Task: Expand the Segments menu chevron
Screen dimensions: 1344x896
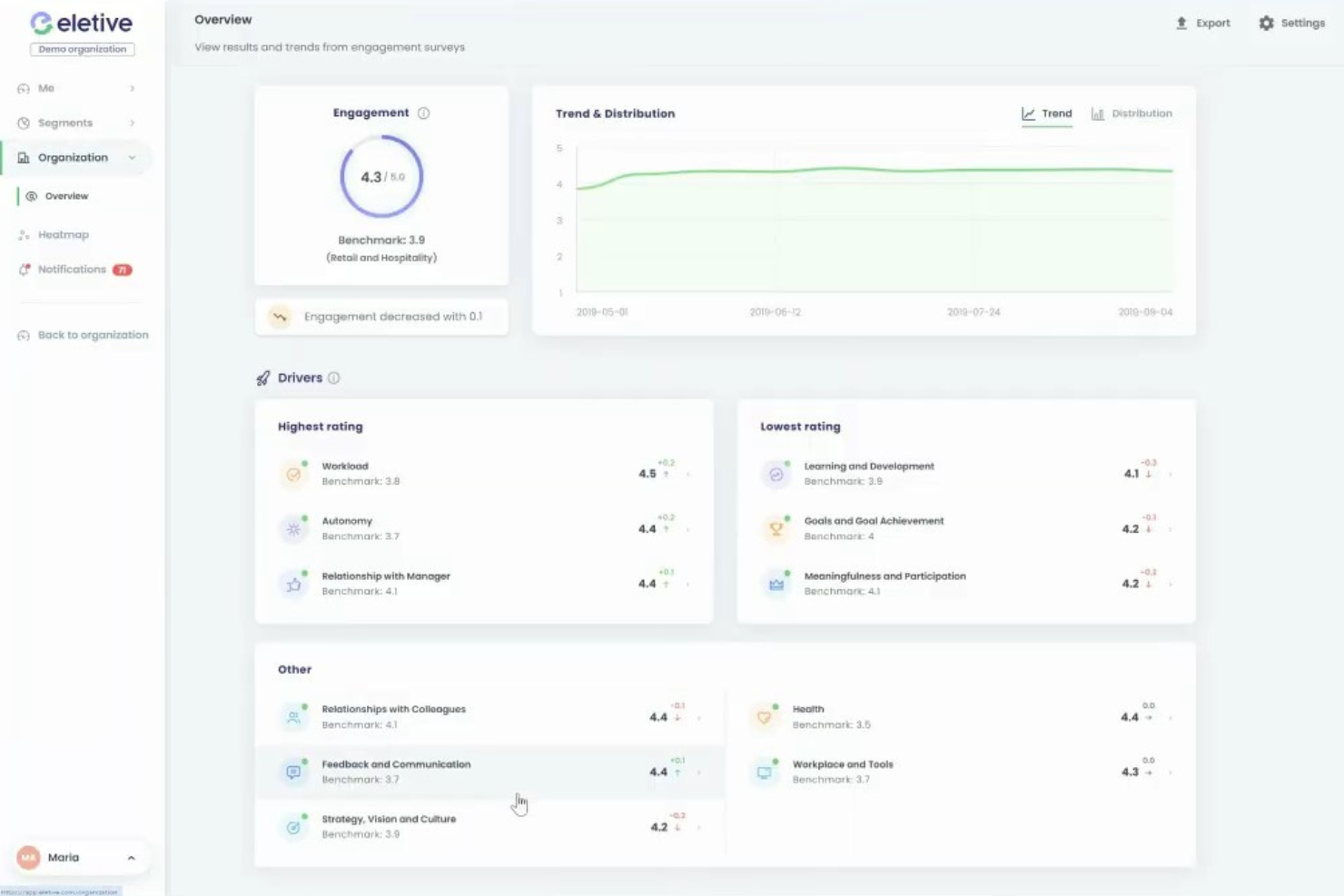Action: (133, 123)
